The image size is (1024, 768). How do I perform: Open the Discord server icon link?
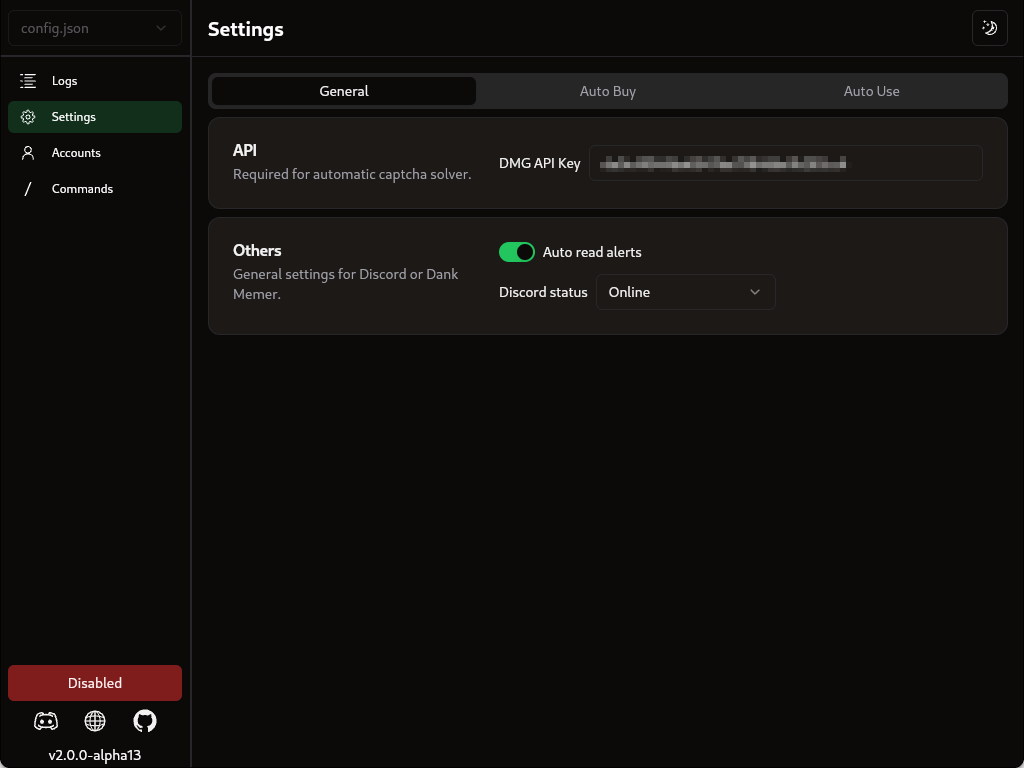[x=46, y=721]
